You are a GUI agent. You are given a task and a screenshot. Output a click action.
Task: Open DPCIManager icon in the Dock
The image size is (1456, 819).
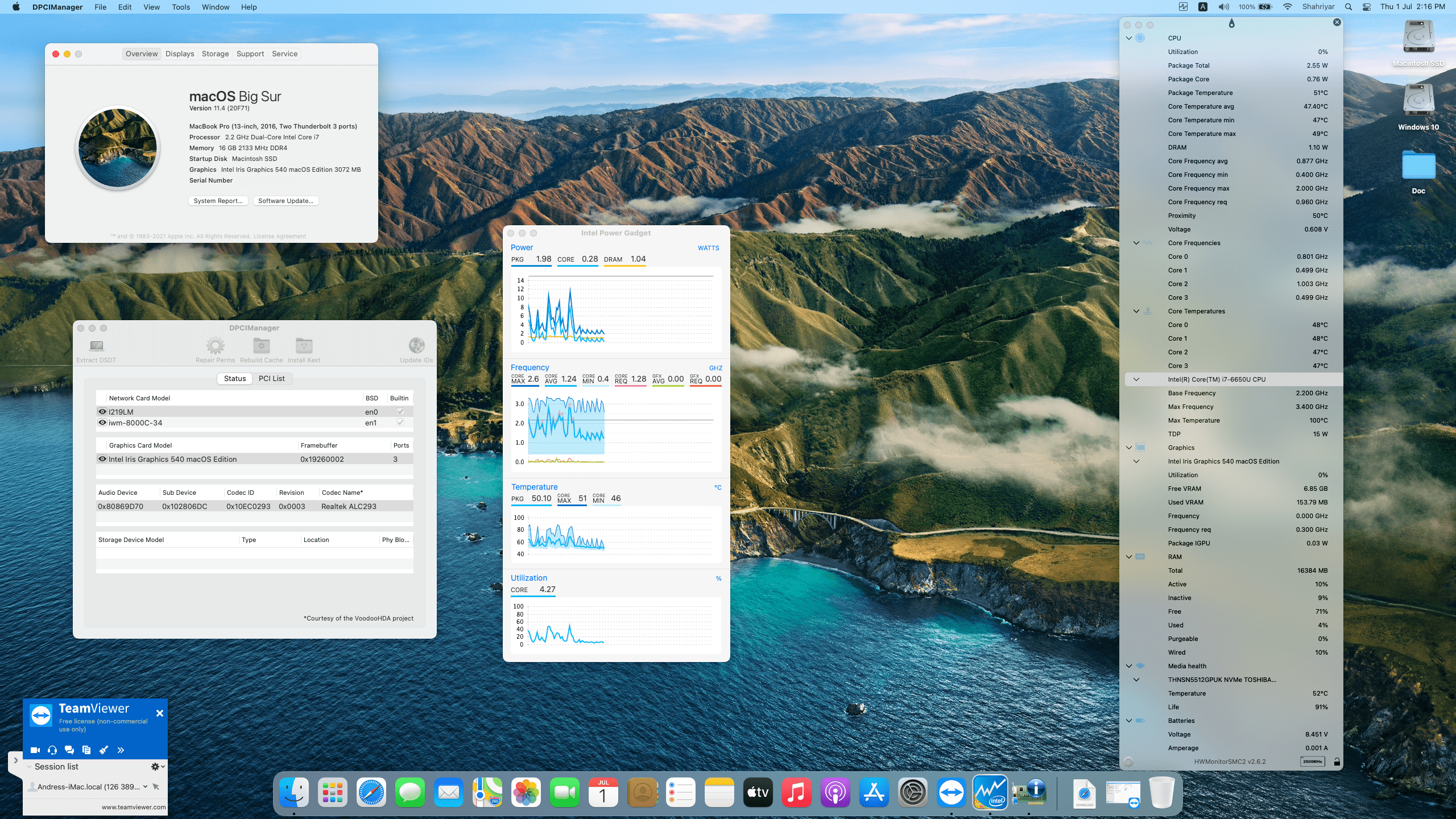[1029, 792]
